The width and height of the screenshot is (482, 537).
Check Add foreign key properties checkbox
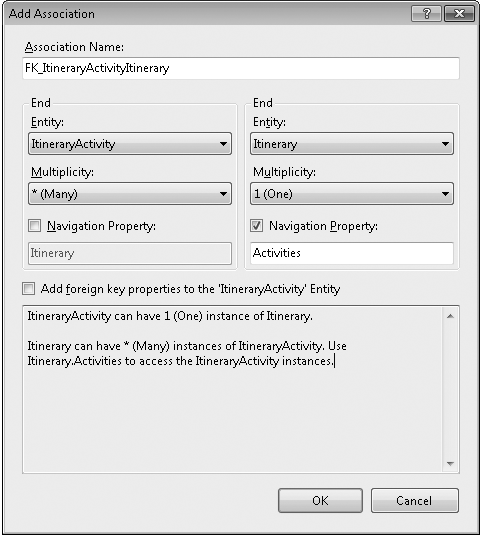28,288
